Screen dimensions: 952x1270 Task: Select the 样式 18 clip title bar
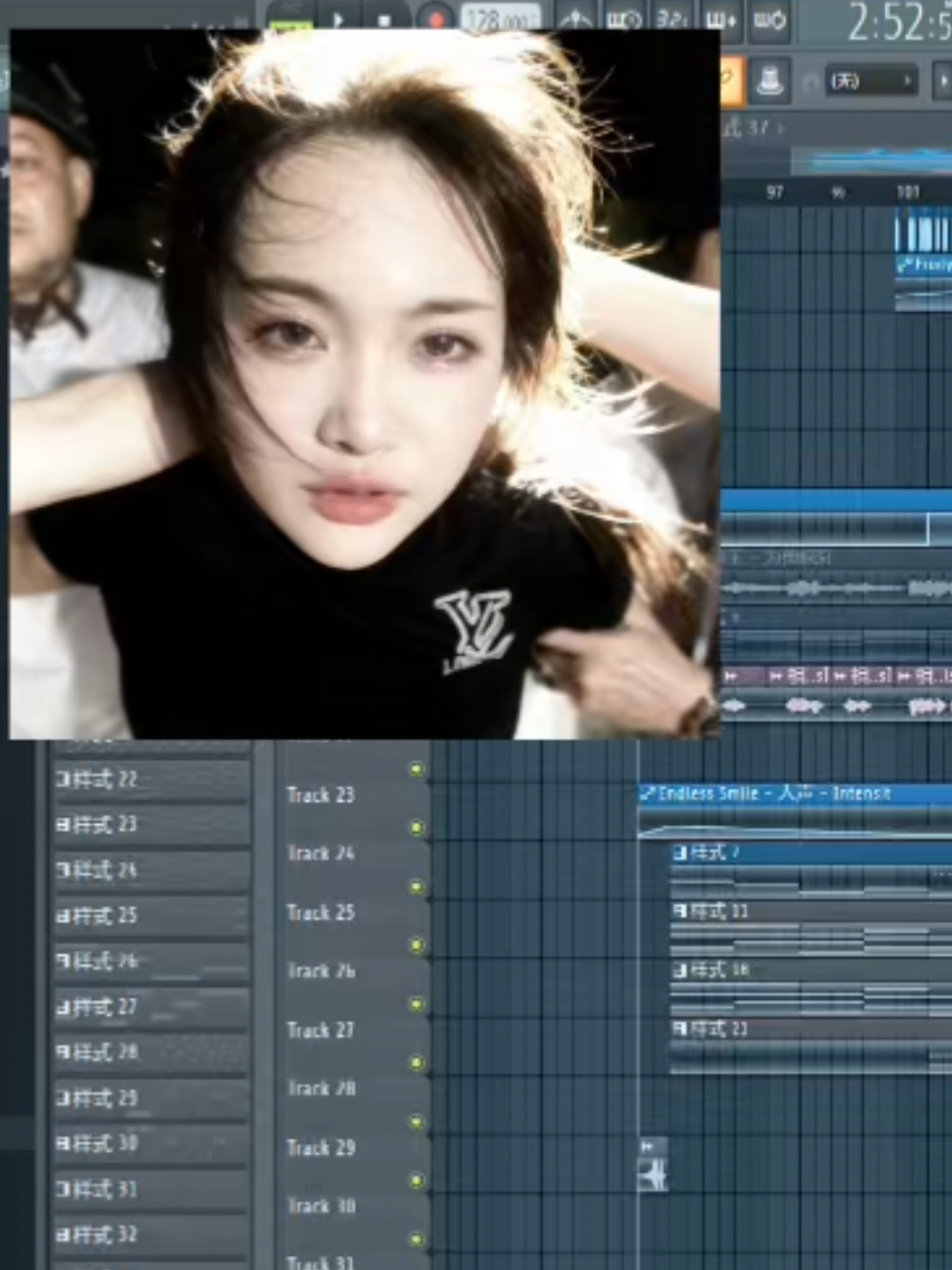811,970
